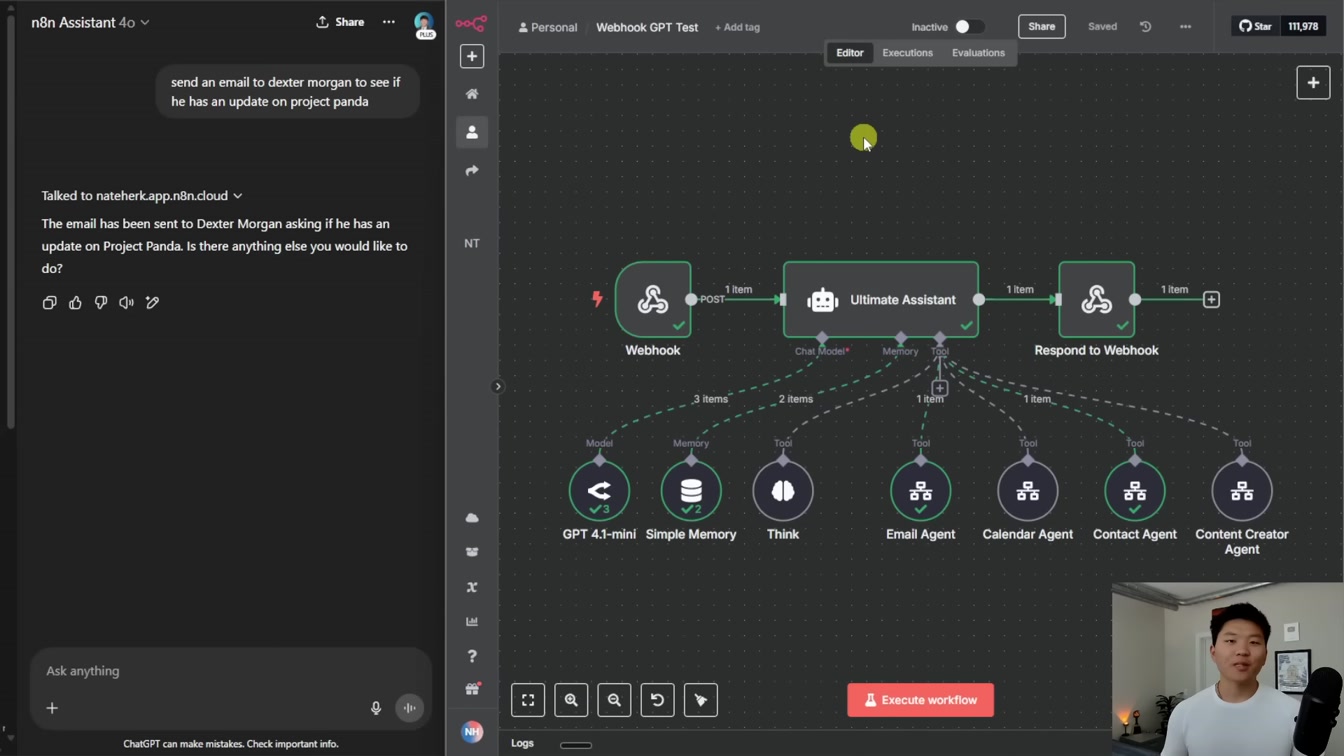Add node after Respond to Webhook

pyautogui.click(x=1211, y=299)
